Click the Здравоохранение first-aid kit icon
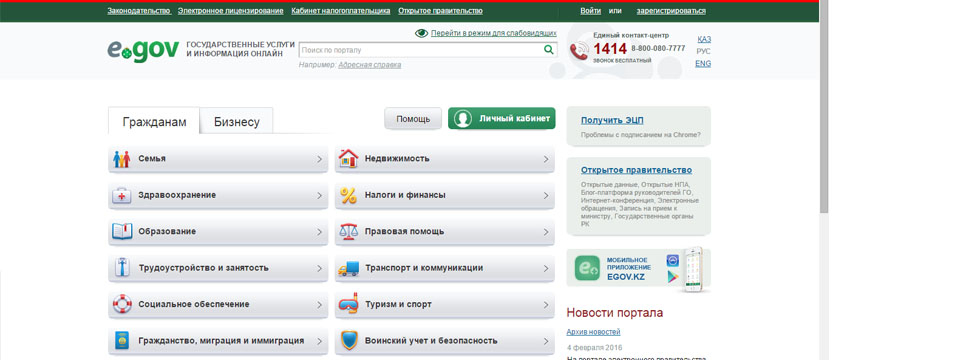Screen dimensions: 970x360 point(122,195)
